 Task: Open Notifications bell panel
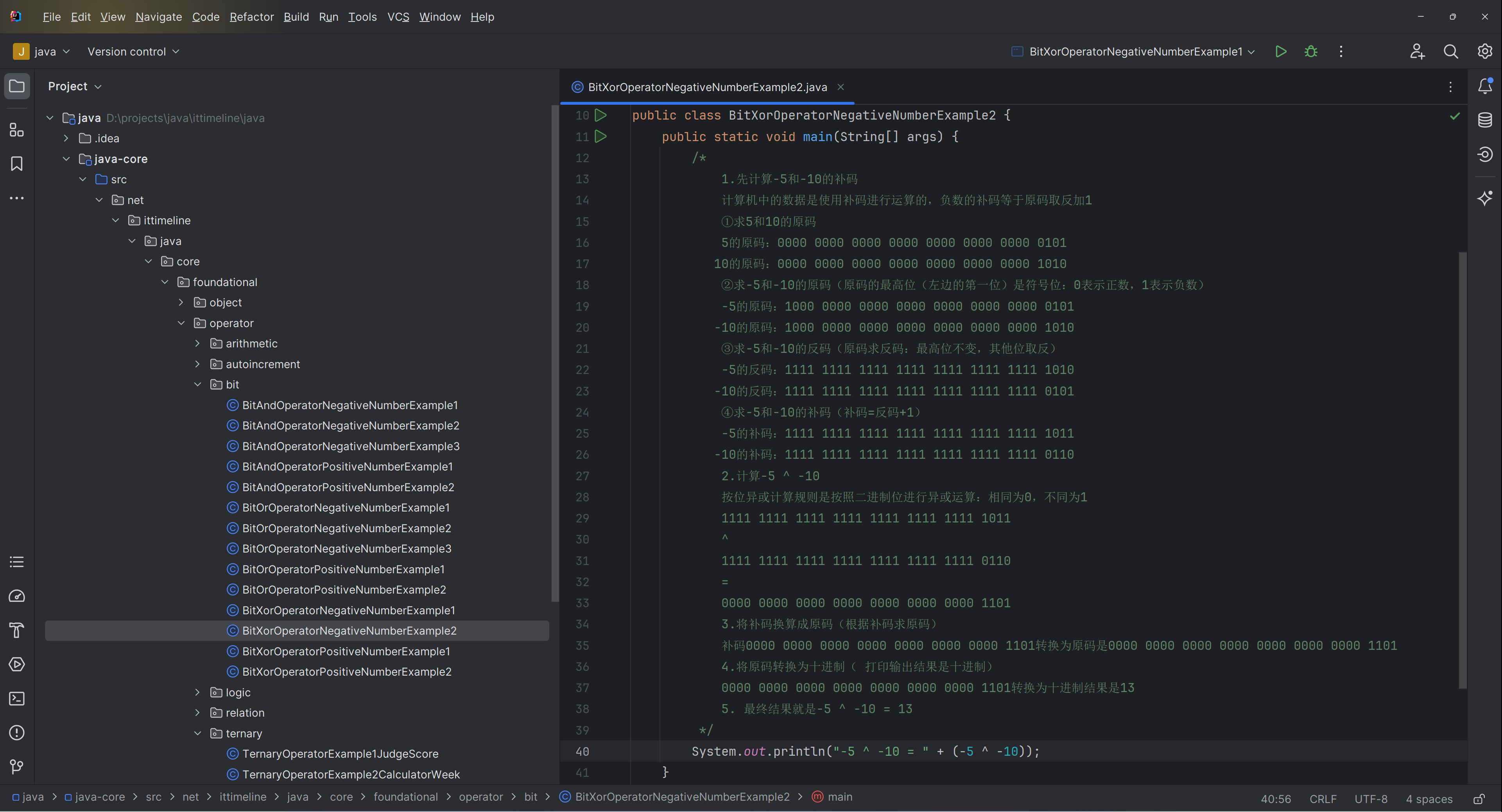coord(1485,86)
